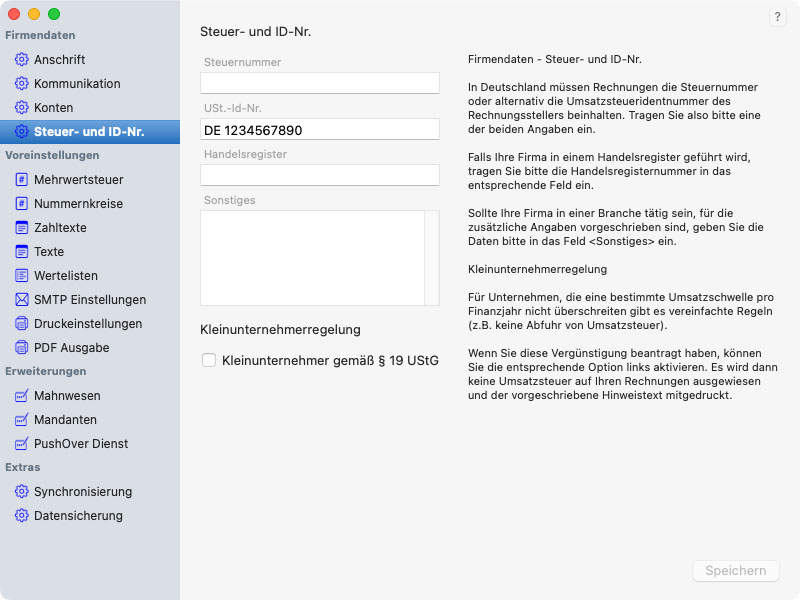Image resolution: width=800 pixels, height=600 pixels.
Task: Click the Kommunikation gear icon in sidebar
Action: click(x=21, y=84)
